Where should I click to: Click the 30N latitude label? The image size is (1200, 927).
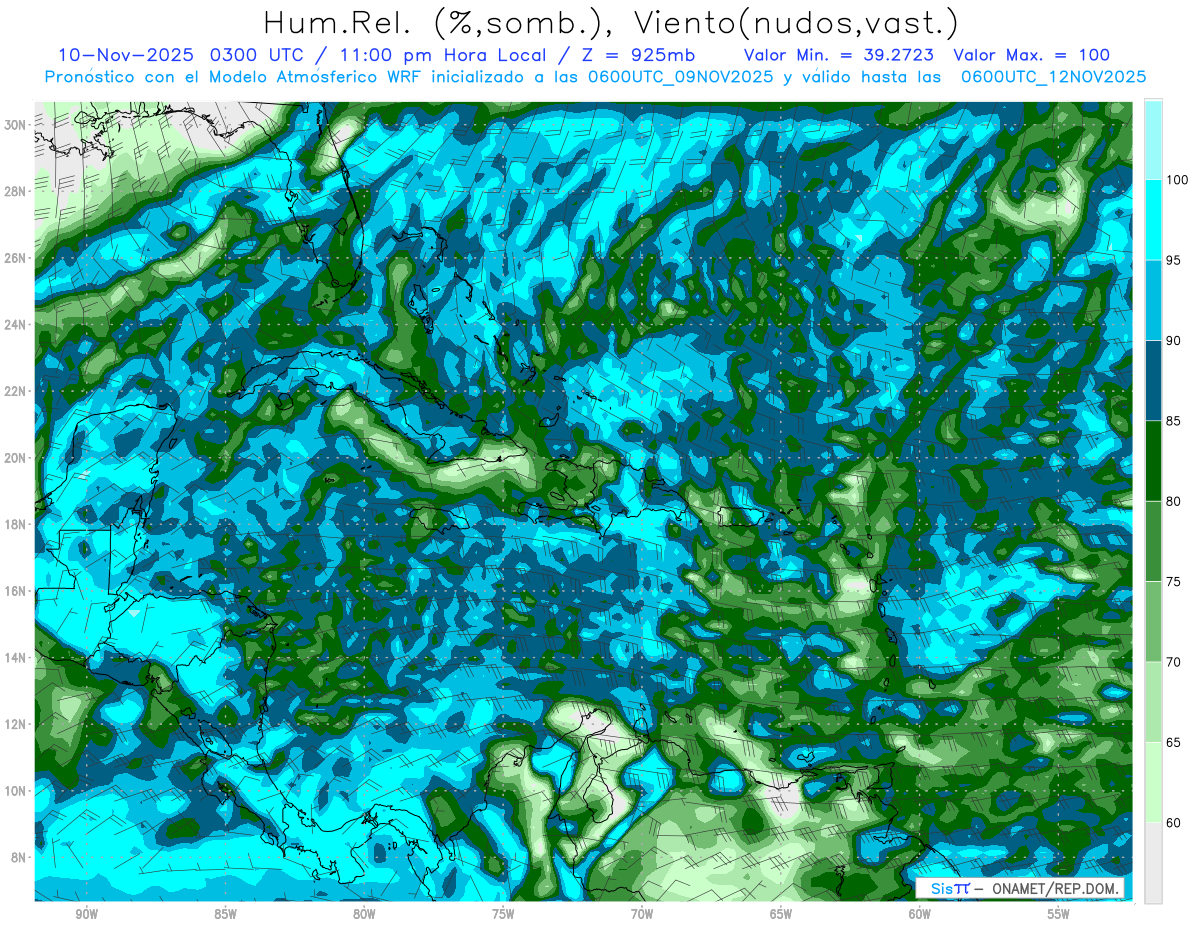pos(16,124)
